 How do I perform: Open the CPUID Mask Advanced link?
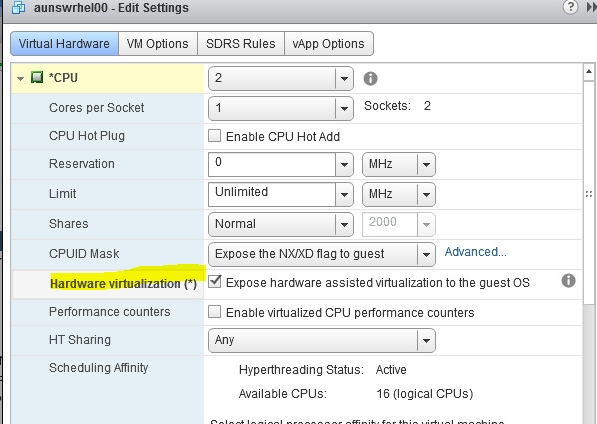point(475,252)
